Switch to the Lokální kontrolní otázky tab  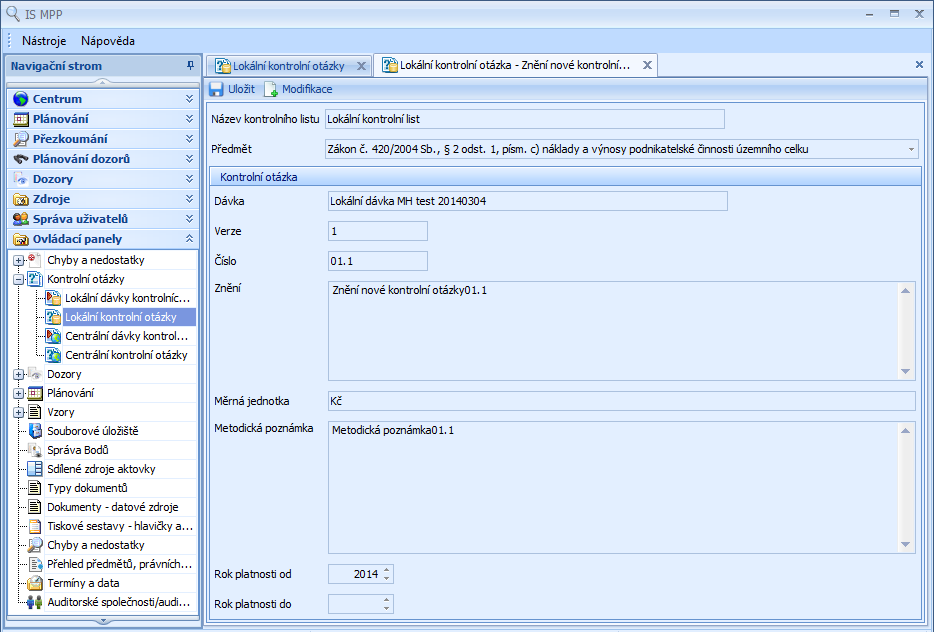coord(288,66)
